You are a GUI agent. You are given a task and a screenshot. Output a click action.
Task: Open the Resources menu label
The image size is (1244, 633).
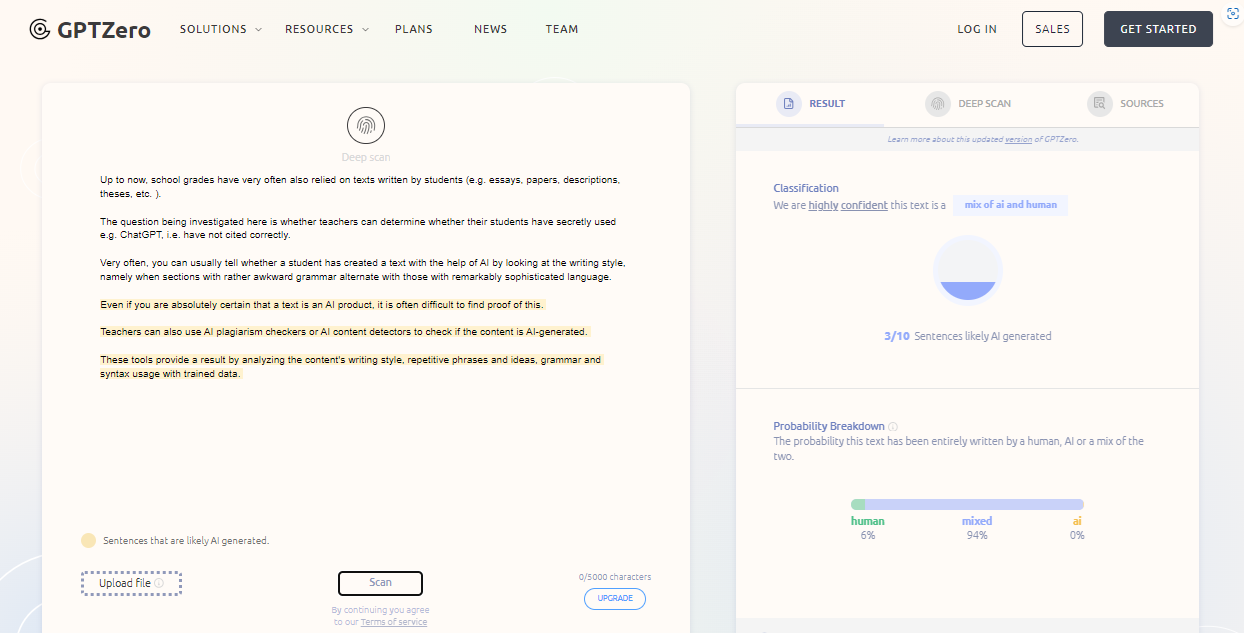pyautogui.click(x=319, y=29)
